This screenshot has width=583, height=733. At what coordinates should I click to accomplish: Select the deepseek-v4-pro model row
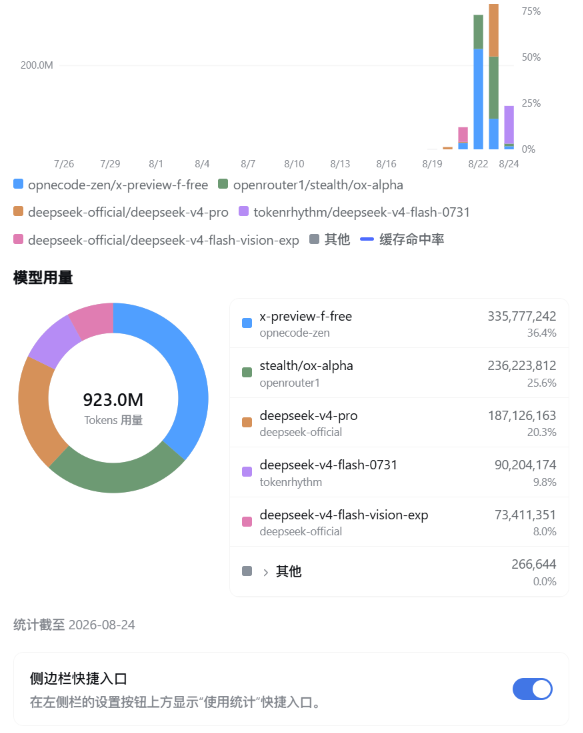[399, 423]
